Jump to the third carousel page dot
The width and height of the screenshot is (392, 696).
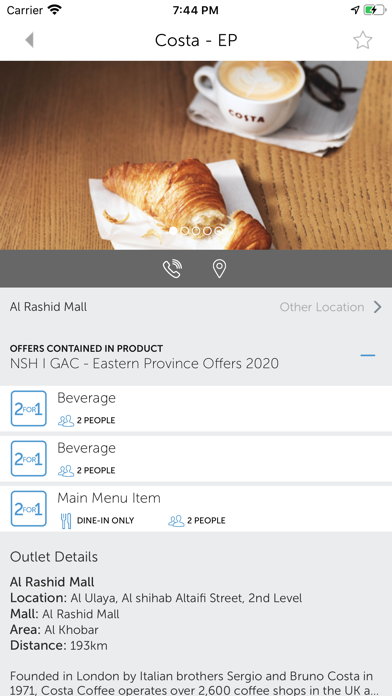click(196, 231)
